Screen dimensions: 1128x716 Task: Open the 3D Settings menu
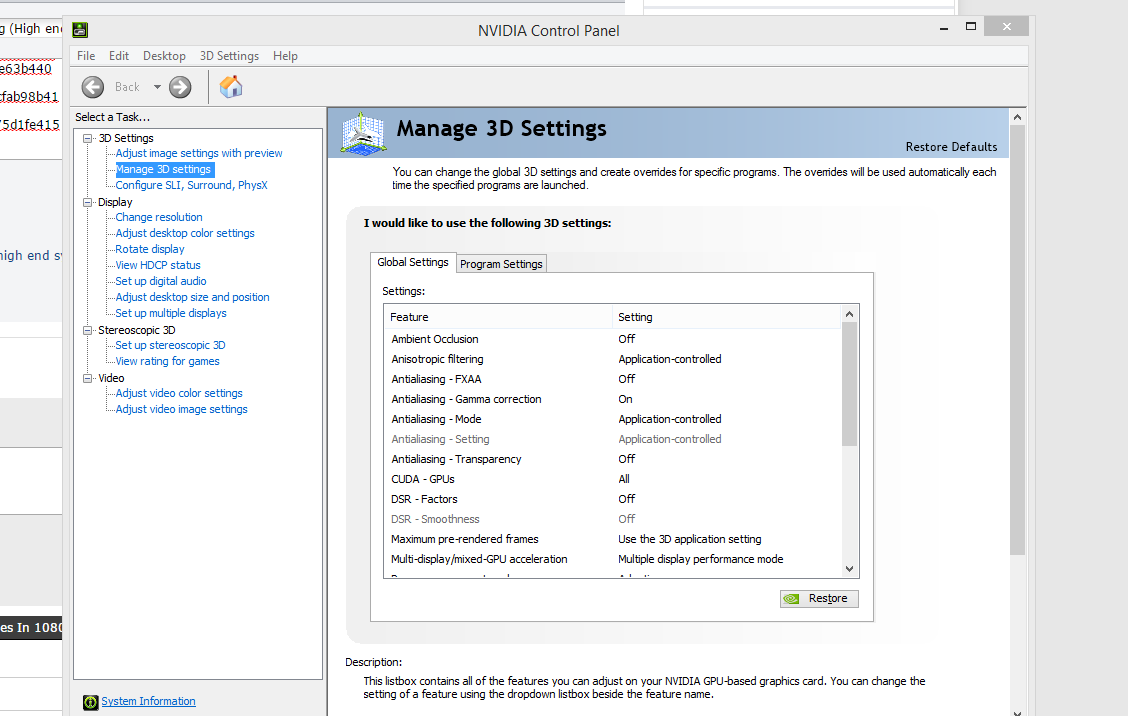(229, 55)
